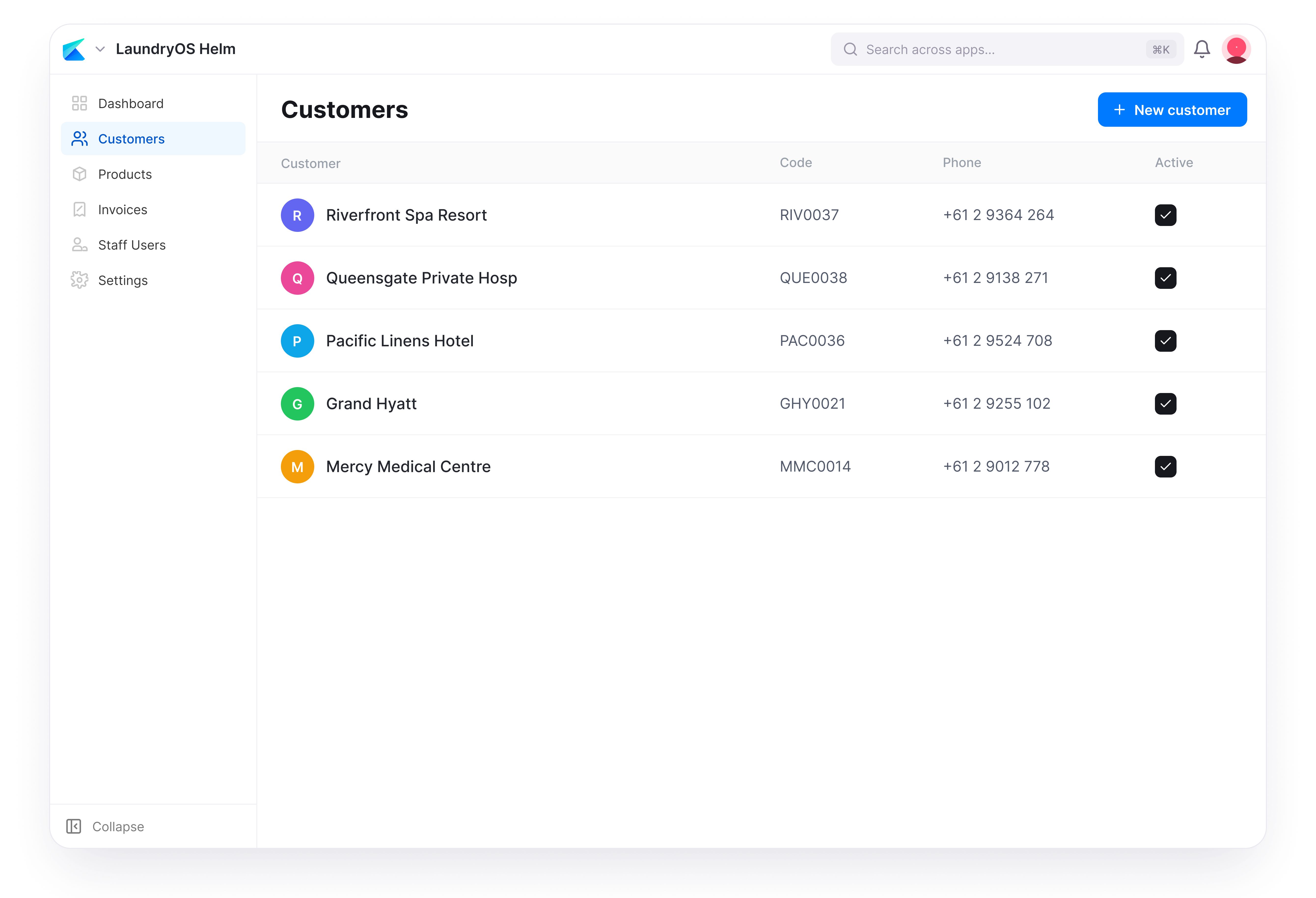Image resolution: width=1316 pixels, height=898 pixels.
Task: Open Settings label in the sidebar
Action: tap(123, 281)
